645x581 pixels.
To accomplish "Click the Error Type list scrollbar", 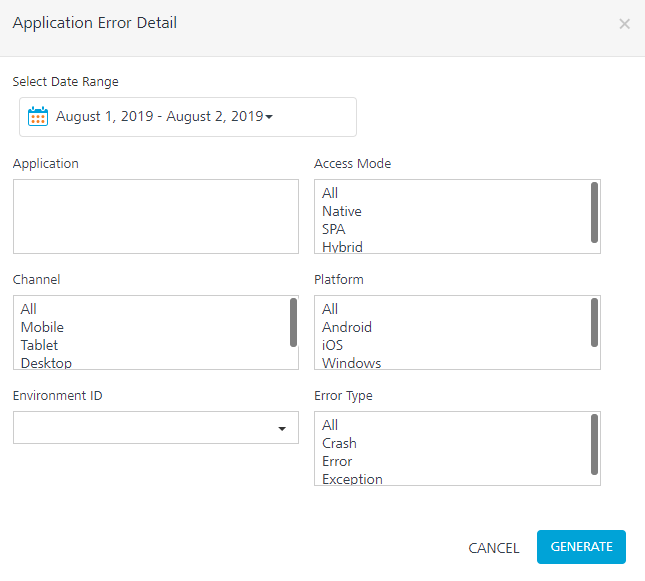I will [594, 445].
